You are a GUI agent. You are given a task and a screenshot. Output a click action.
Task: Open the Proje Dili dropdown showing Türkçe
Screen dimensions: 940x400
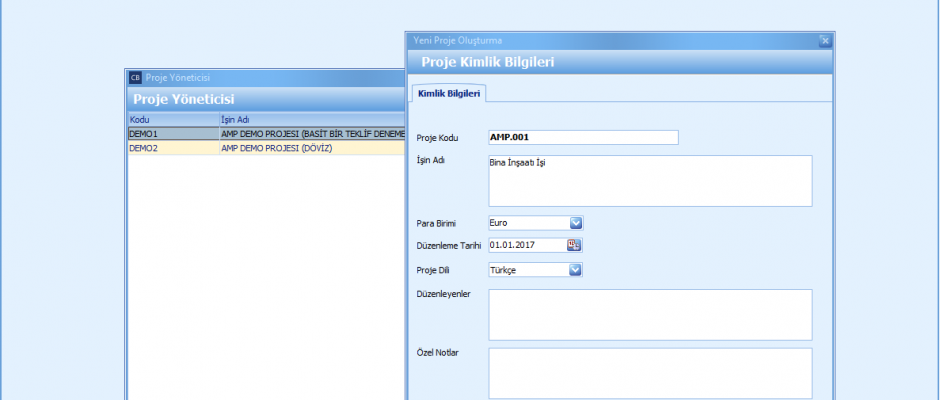tap(575, 270)
